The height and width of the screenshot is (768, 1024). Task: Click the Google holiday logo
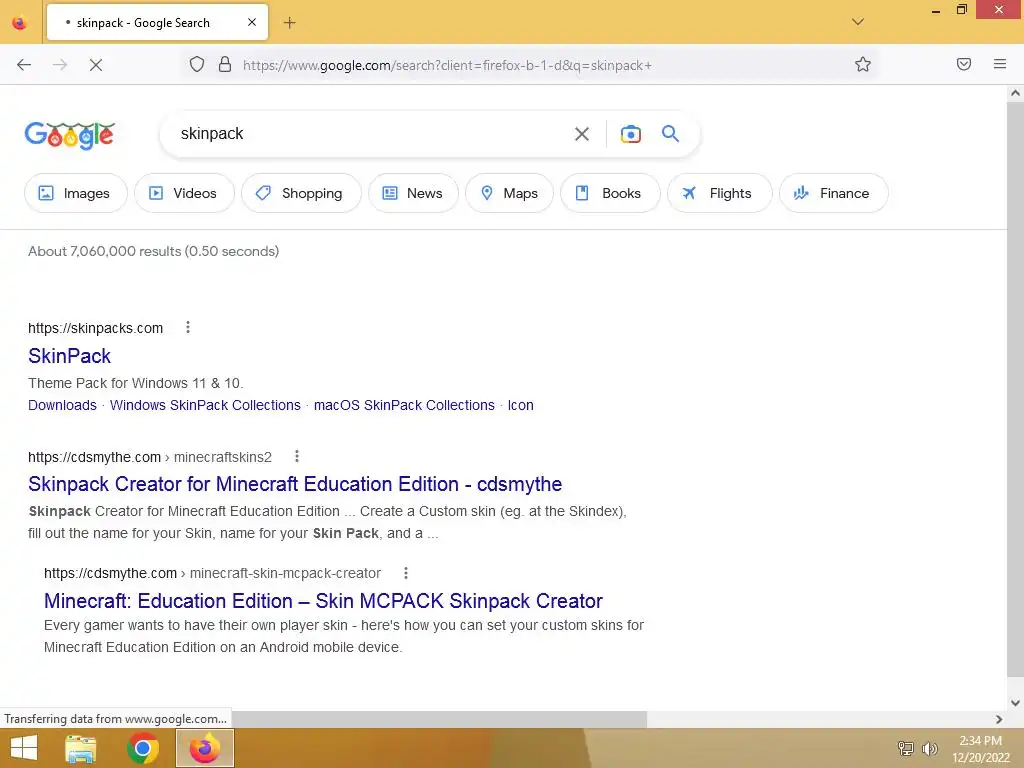tap(70, 135)
